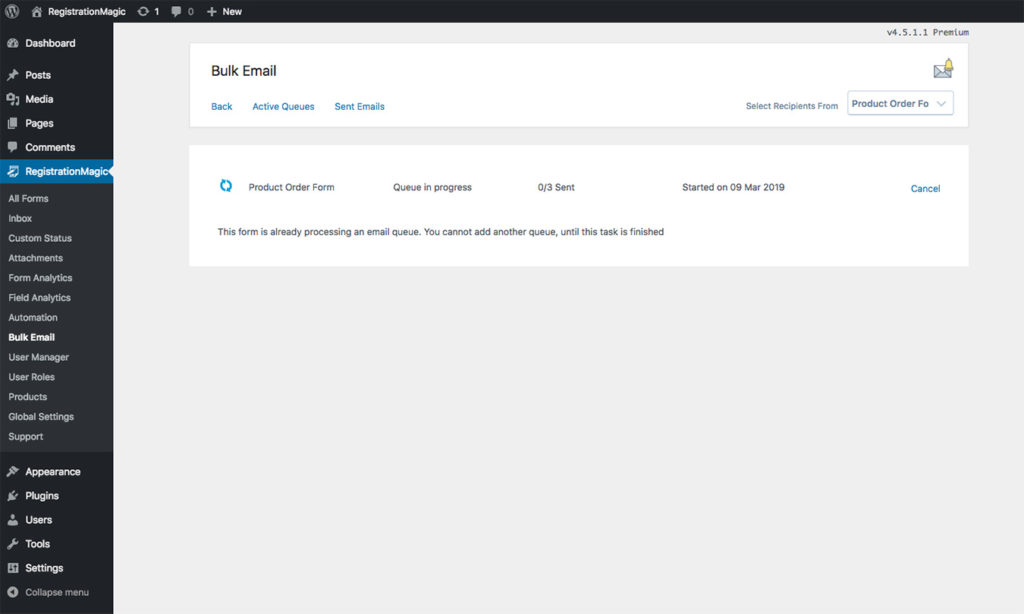
Task: Switch to Active Queues
Action: click(x=283, y=107)
